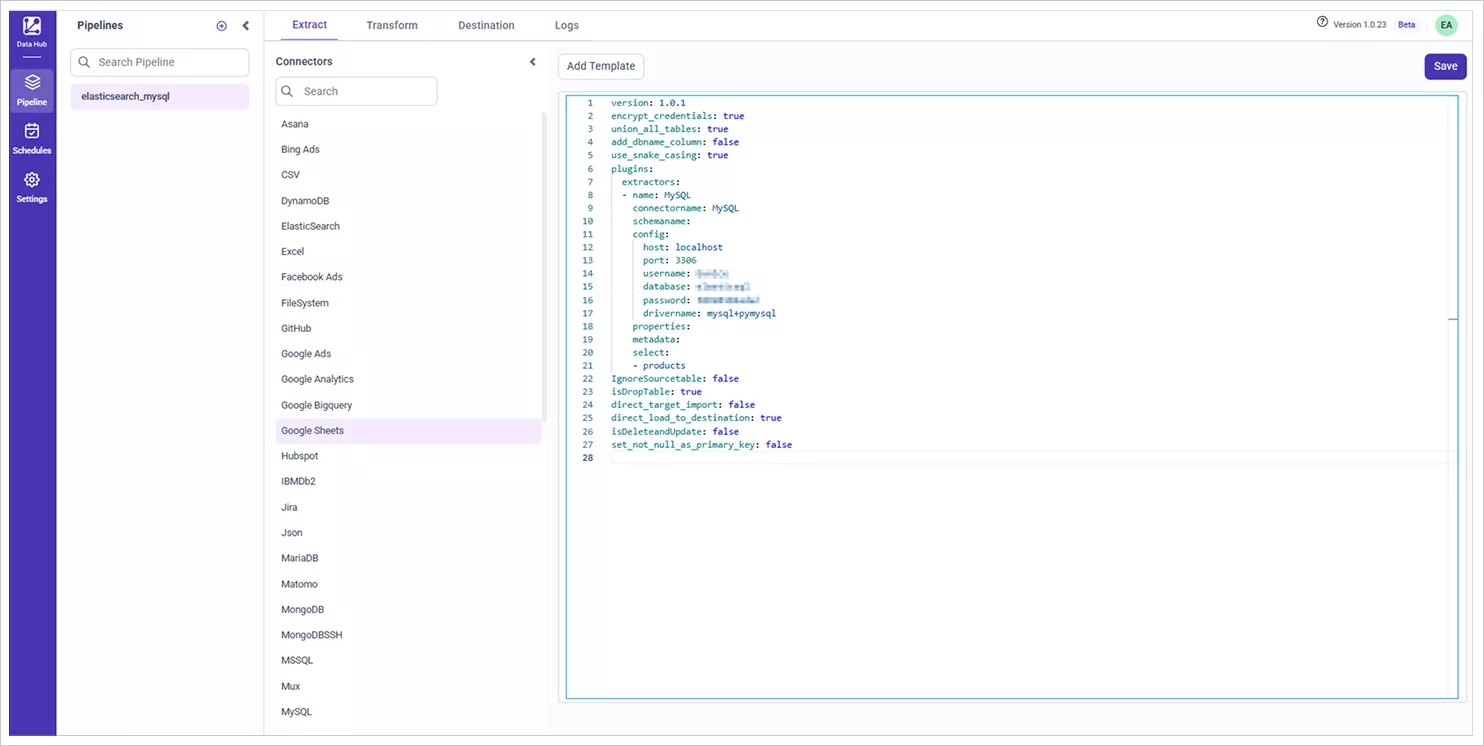
Task: Select the ElasticSearch connector
Action: (x=311, y=226)
